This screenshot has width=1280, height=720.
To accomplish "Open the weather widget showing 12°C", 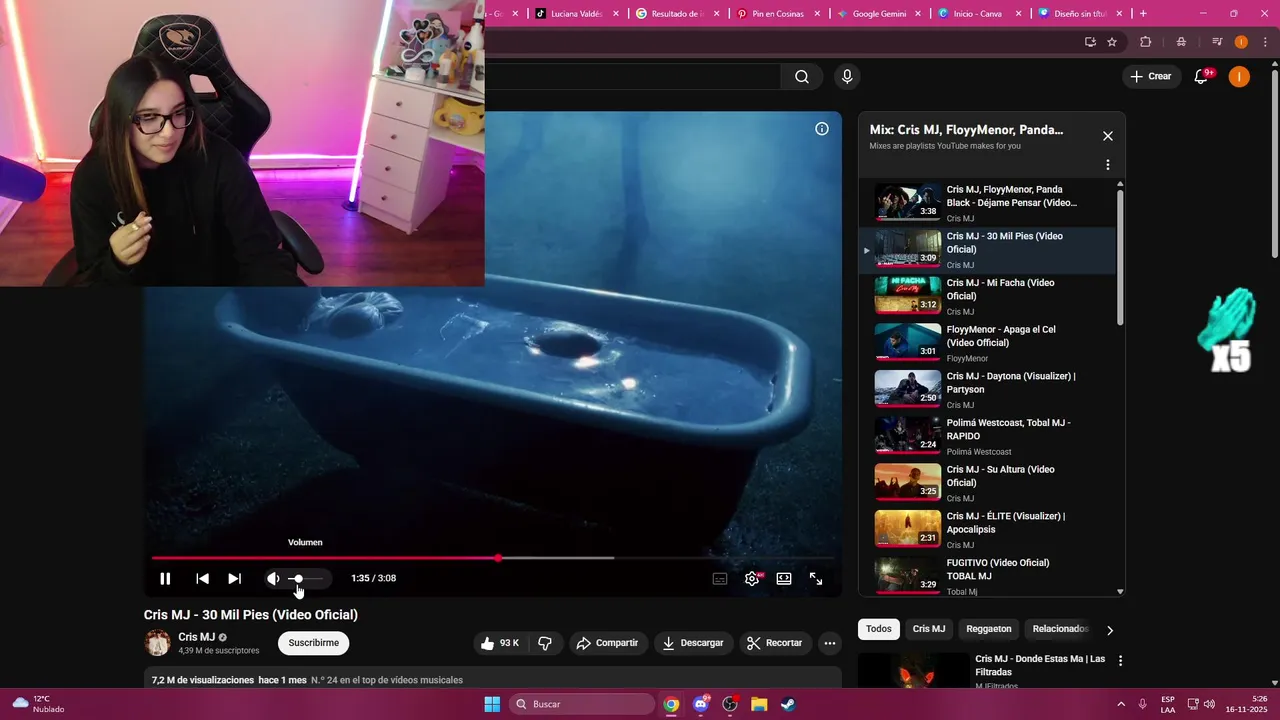I will (x=39, y=704).
